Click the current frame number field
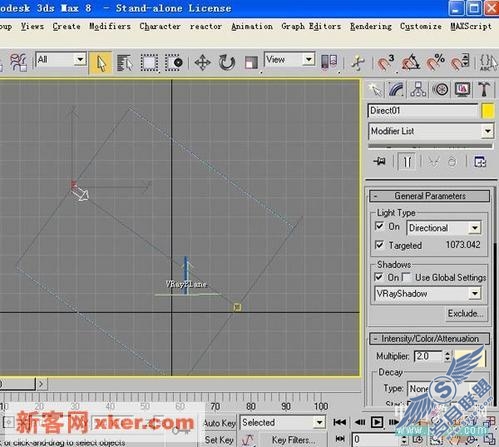The height and width of the screenshot is (447, 499). (376, 439)
